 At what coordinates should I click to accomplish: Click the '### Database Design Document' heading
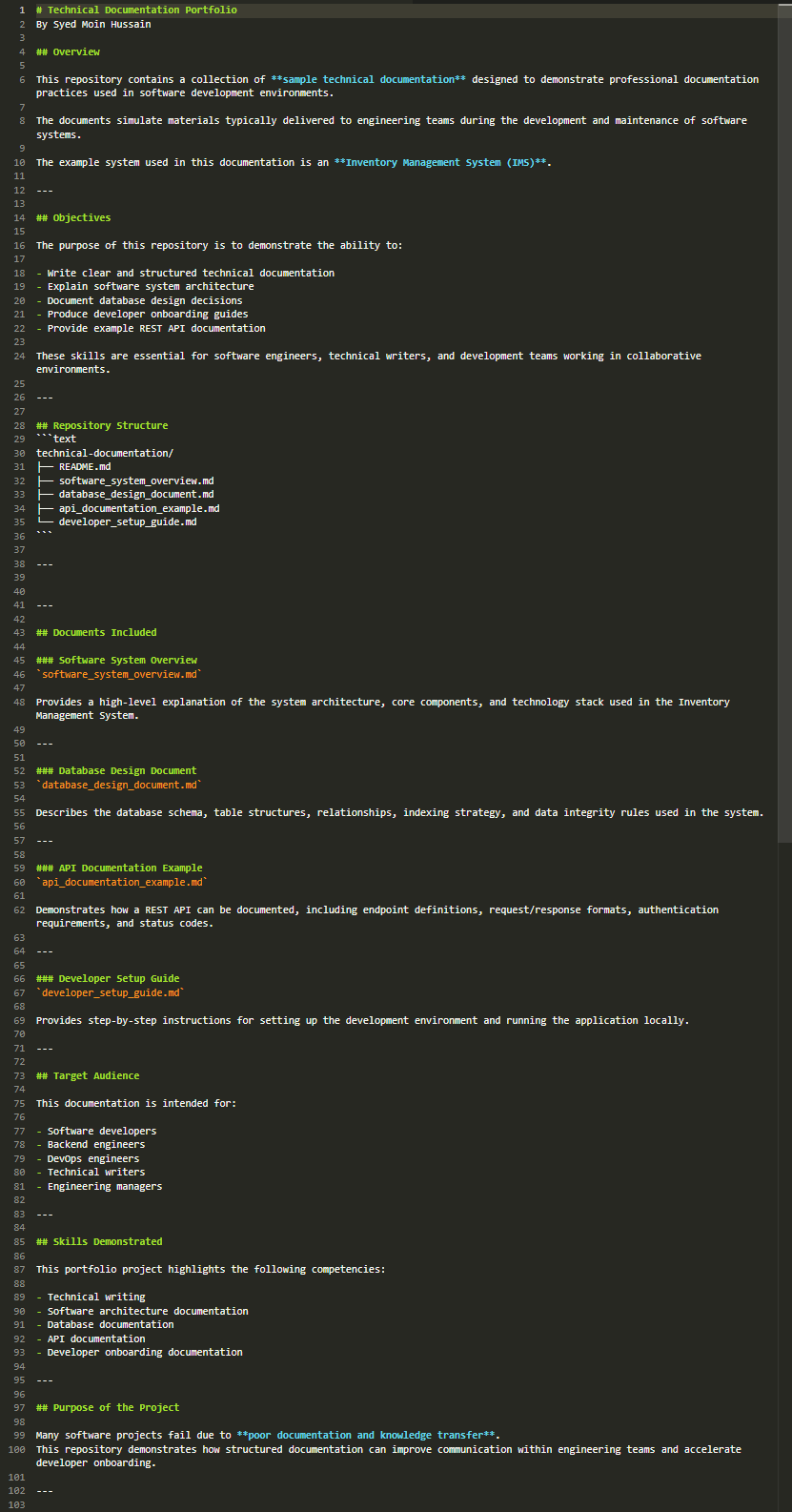[116, 770]
